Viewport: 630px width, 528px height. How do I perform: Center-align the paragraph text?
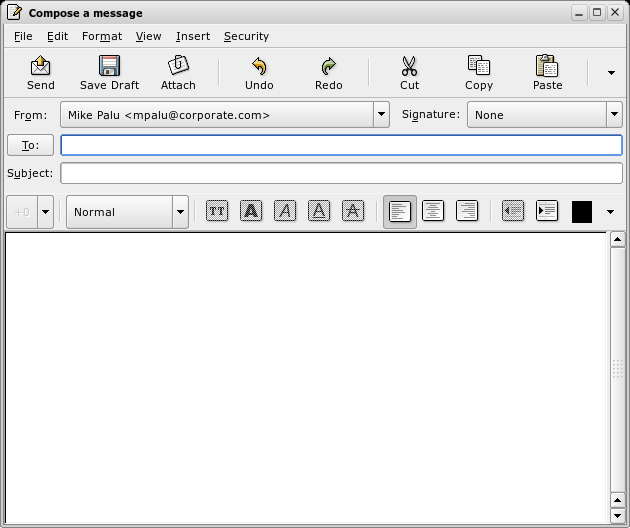point(433,211)
